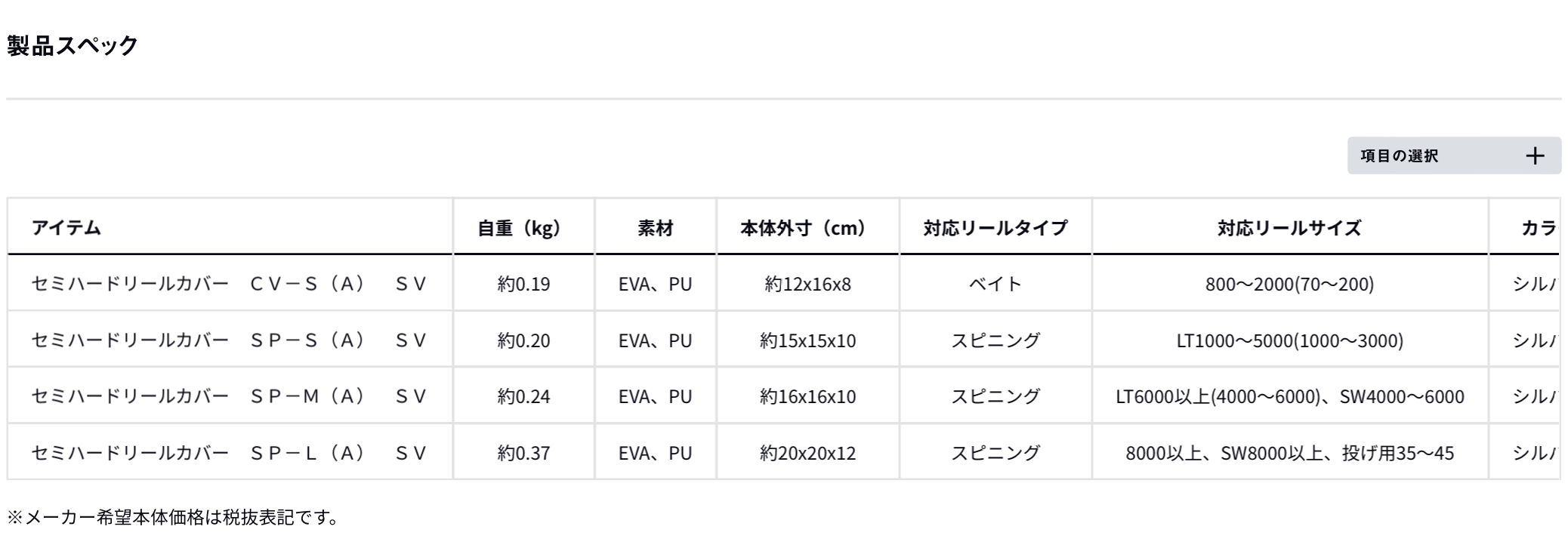
Task: Click the 自重（kg） column header
Action: (523, 227)
